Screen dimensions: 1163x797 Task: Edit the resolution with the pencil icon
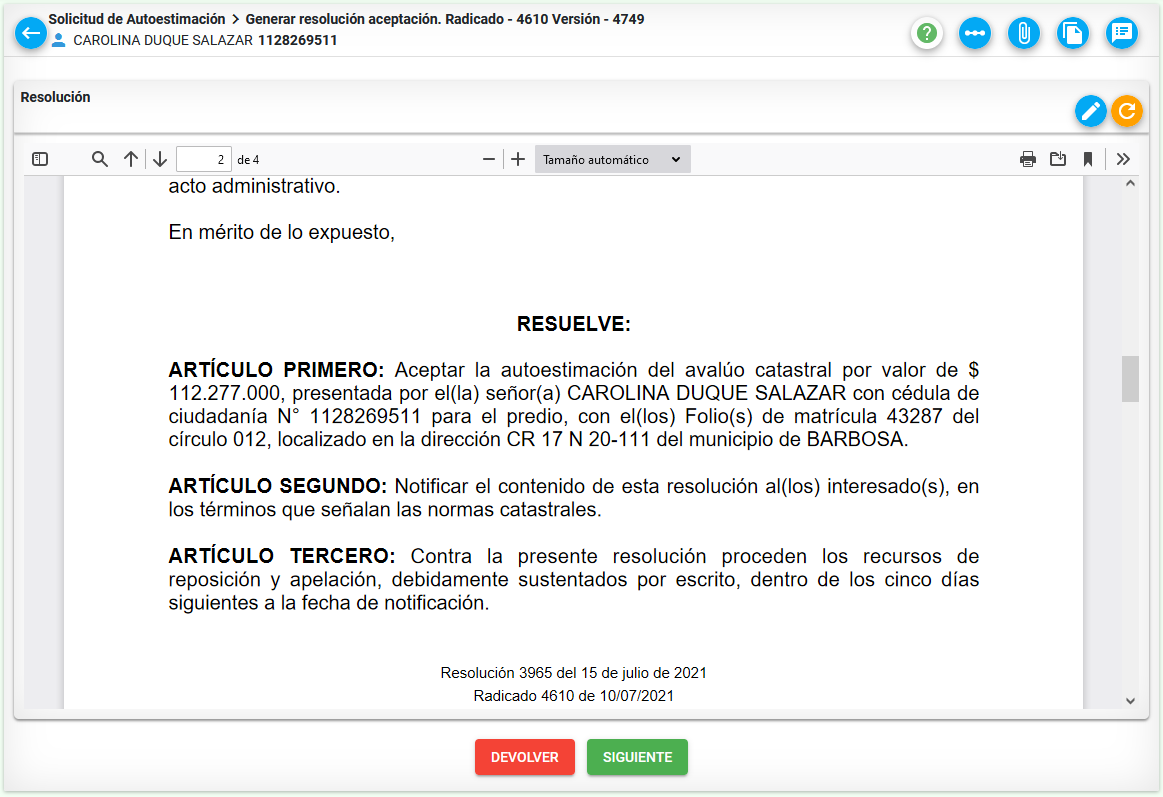[x=1090, y=111]
